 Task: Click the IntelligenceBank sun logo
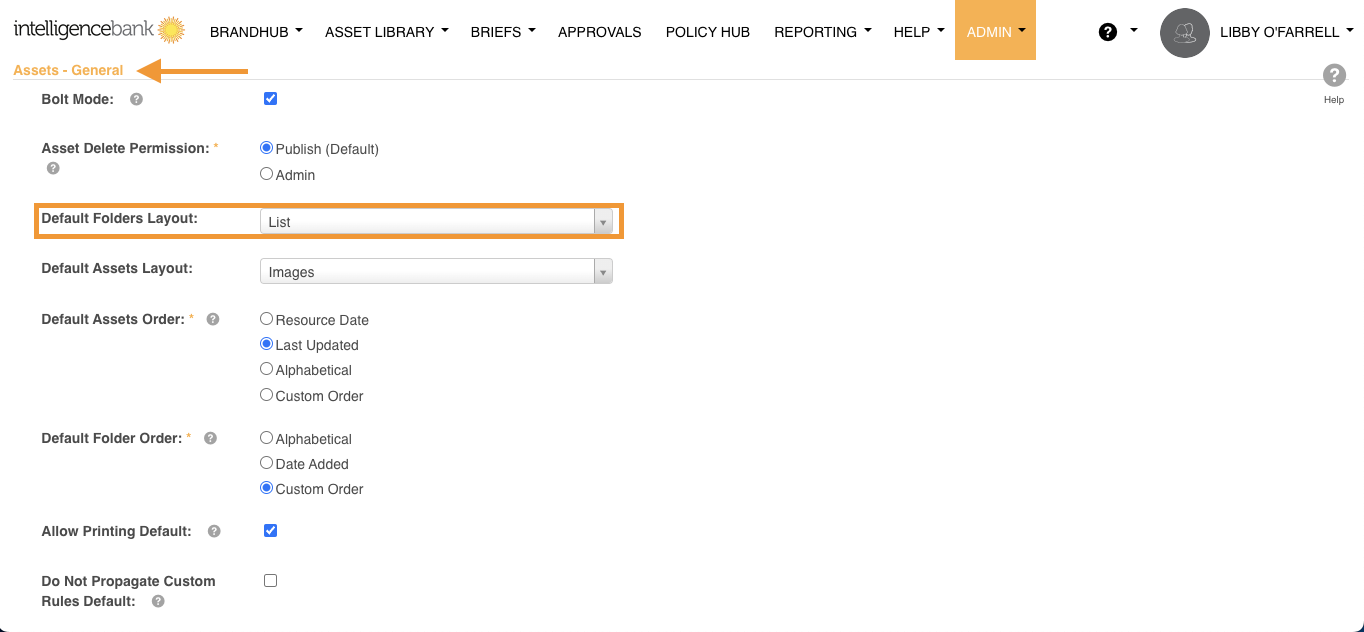point(171,30)
